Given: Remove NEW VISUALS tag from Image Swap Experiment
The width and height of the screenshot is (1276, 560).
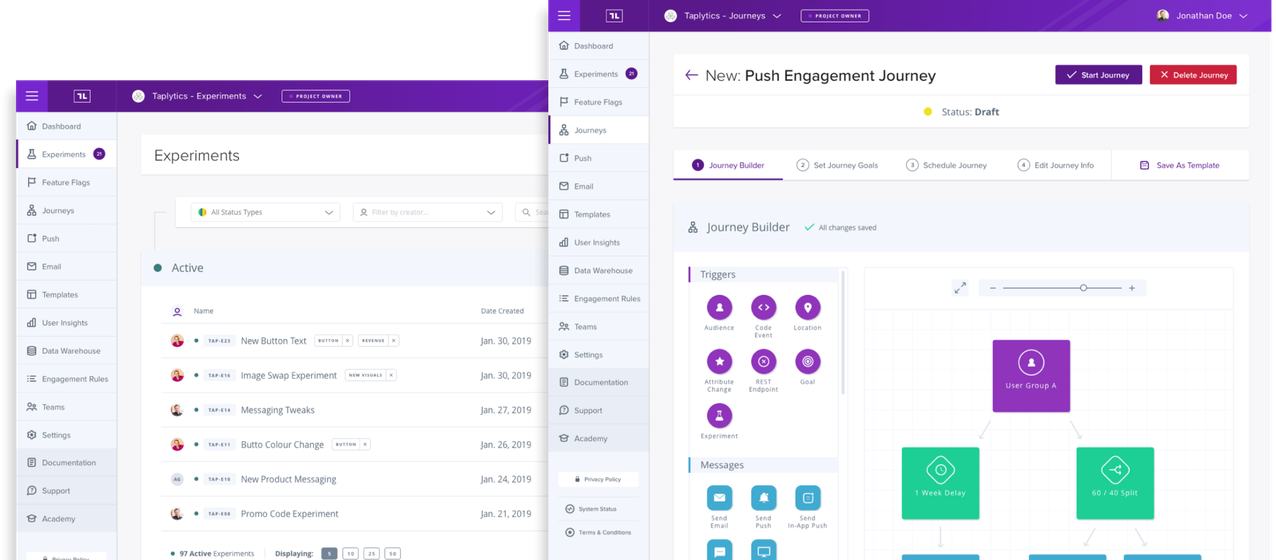Looking at the screenshot, I should tap(391, 375).
